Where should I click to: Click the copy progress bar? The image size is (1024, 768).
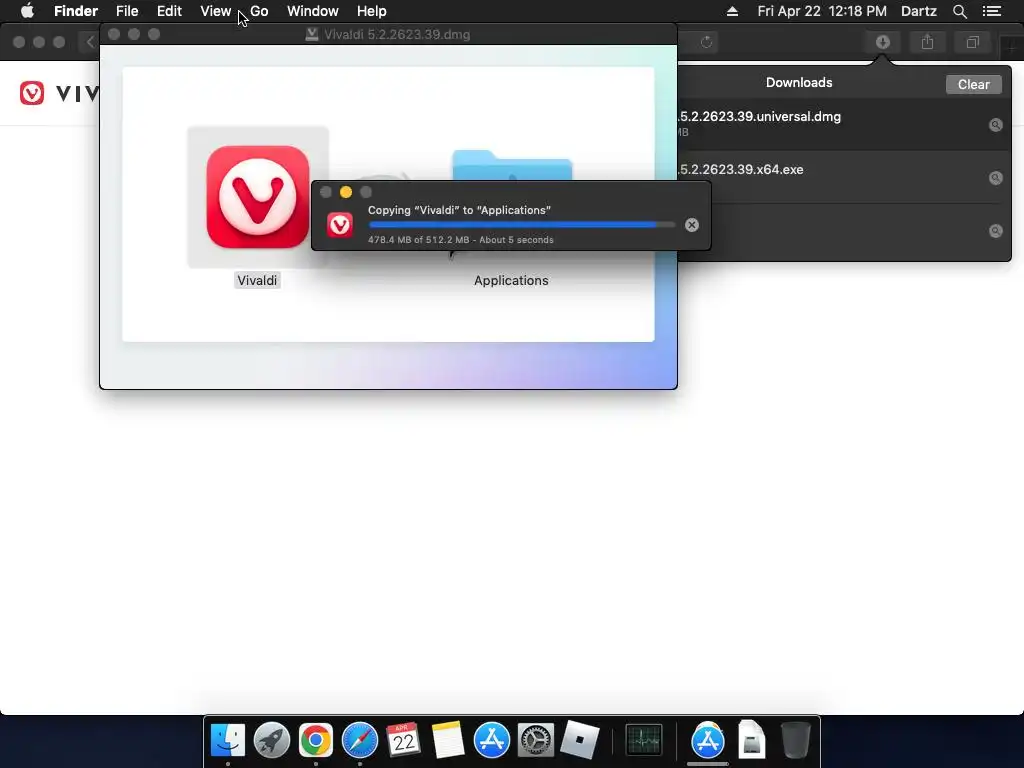[522, 225]
